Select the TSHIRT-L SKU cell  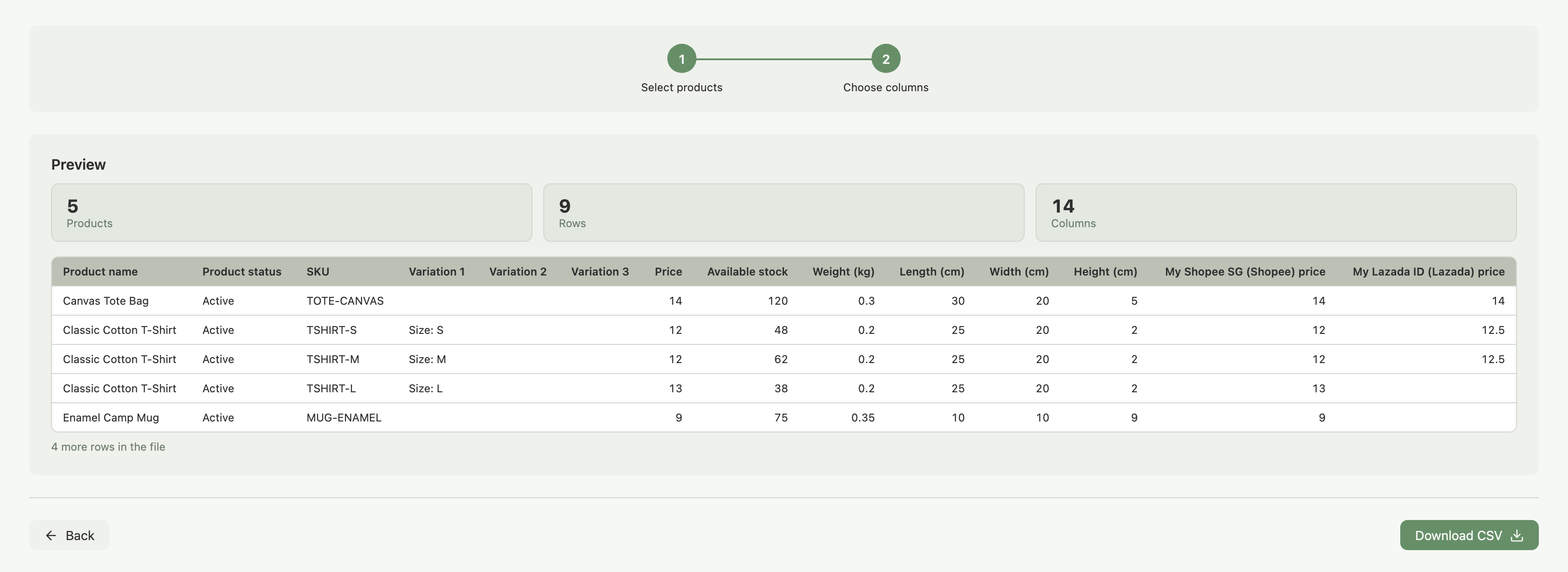click(331, 389)
